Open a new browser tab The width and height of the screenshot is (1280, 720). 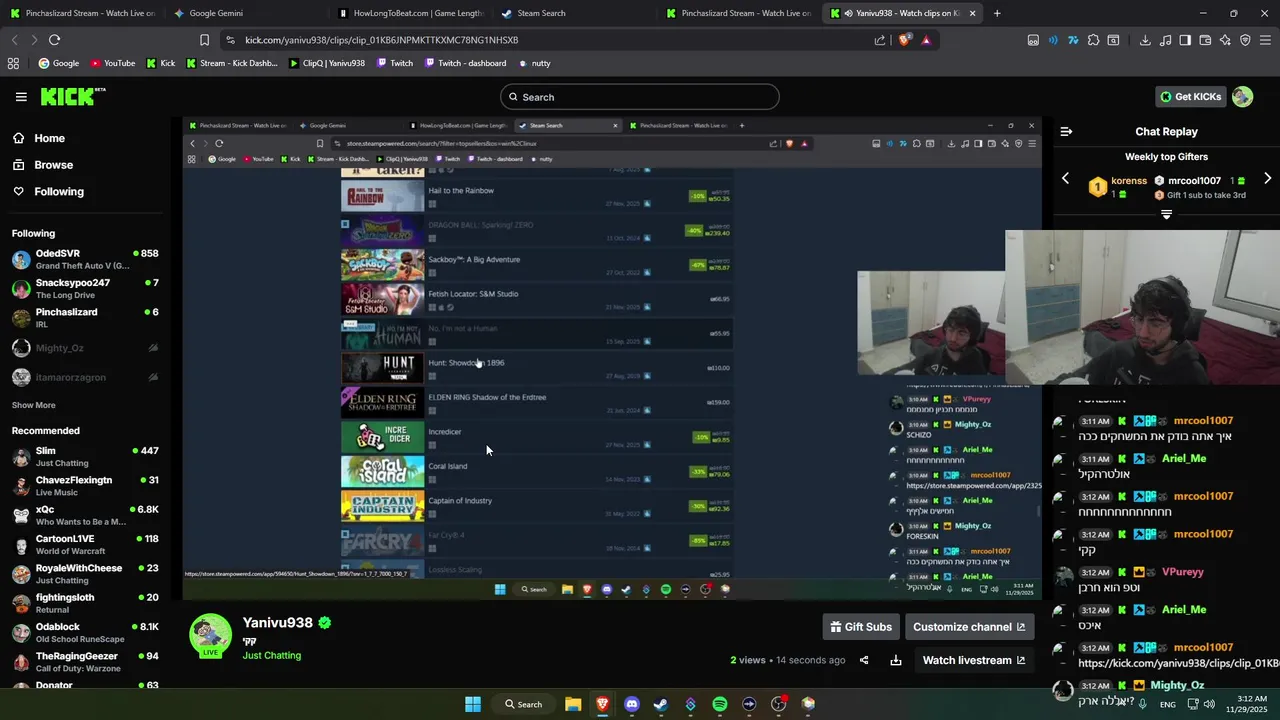coord(997,13)
